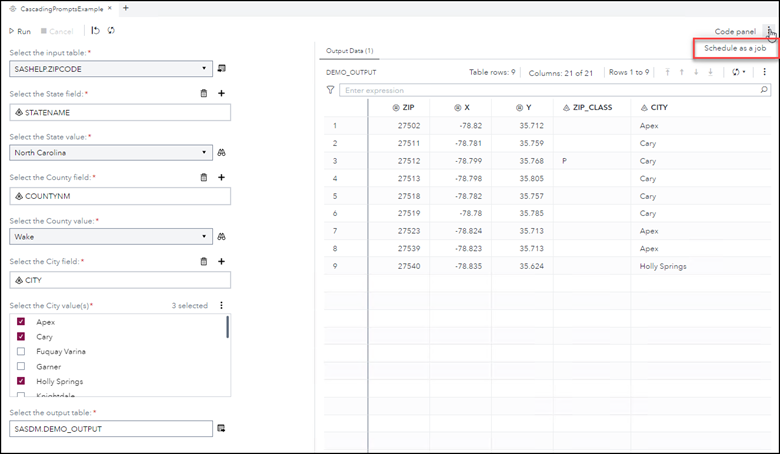Select X cell -78.835
Screen dimensions: 780x454
coord(461,266)
